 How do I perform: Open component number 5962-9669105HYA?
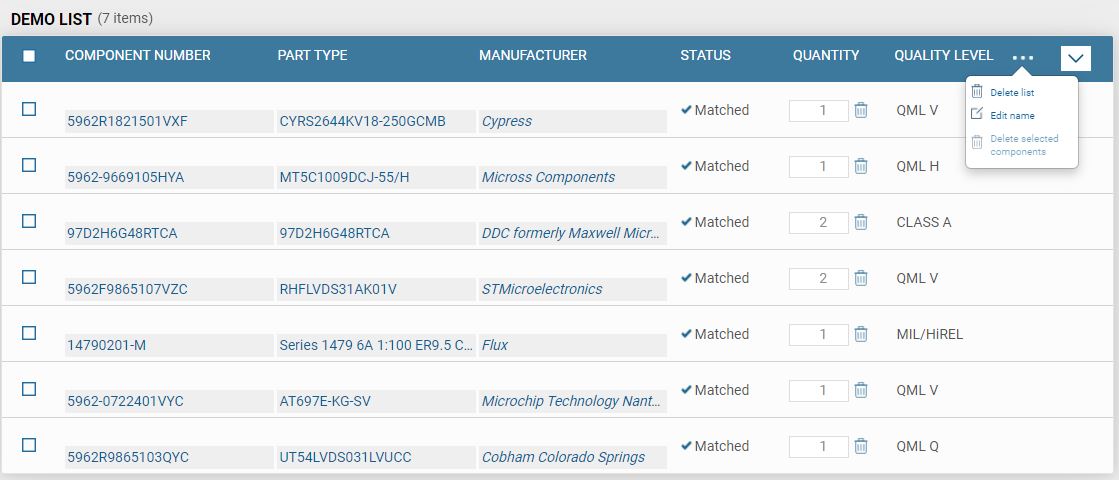pos(126,177)
